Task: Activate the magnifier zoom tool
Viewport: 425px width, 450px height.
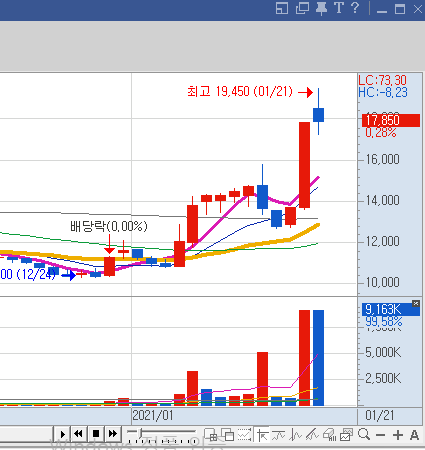Action: pos(364,435)
